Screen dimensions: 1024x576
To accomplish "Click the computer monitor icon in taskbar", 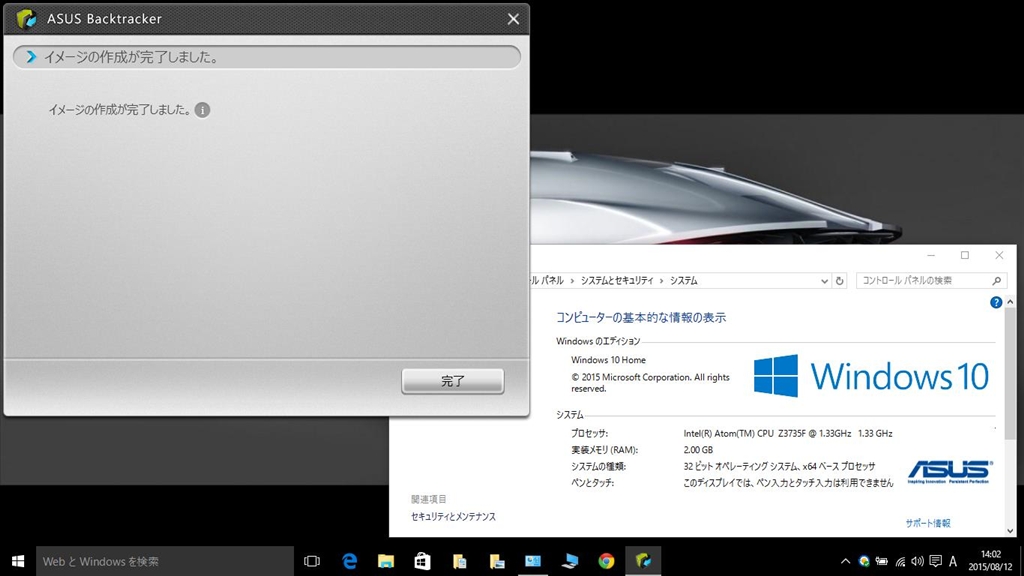I will pyautogui.click(x=569, y=561).
